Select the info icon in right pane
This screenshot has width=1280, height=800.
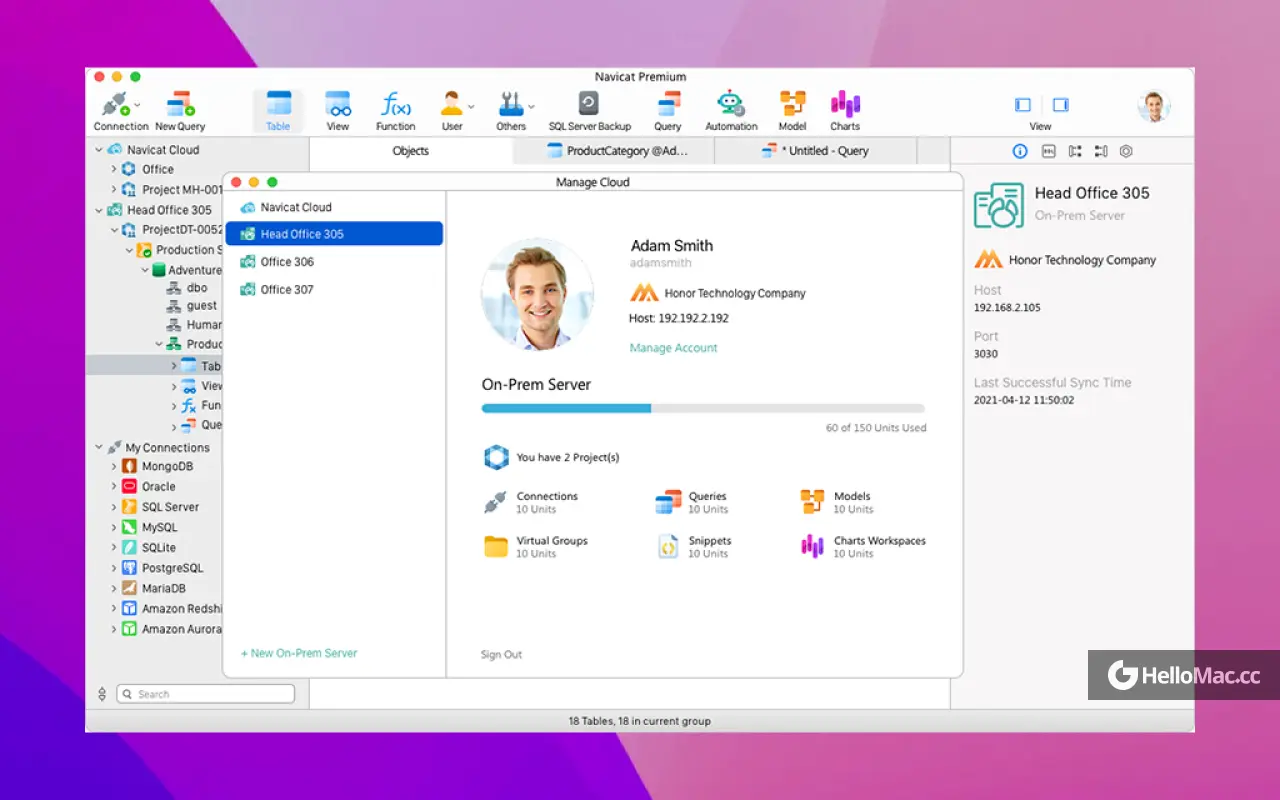point(1020,151)
